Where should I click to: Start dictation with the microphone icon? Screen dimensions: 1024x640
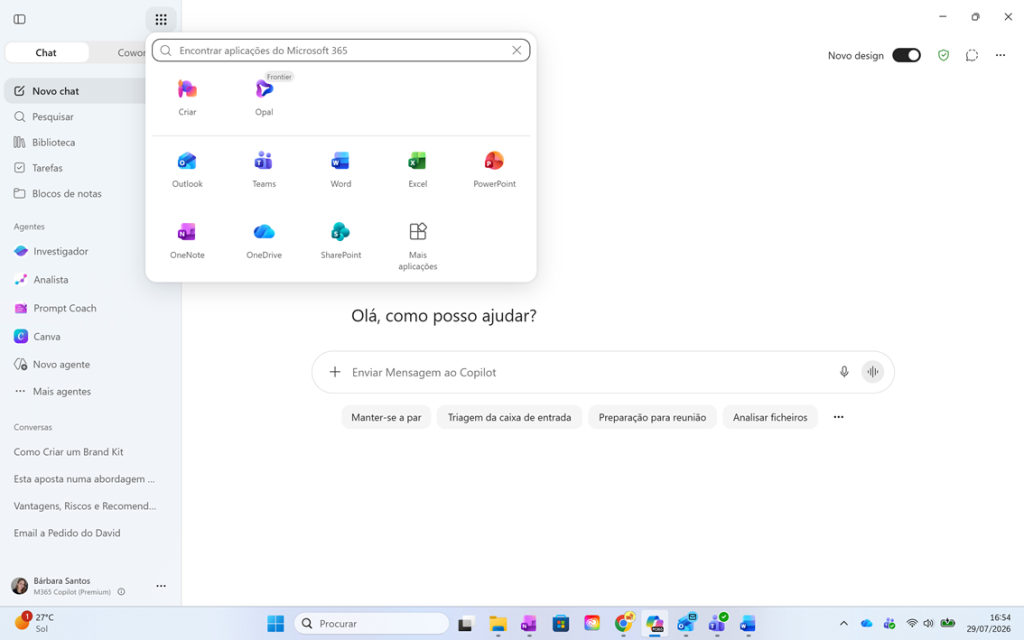click(x=844, y=372)
